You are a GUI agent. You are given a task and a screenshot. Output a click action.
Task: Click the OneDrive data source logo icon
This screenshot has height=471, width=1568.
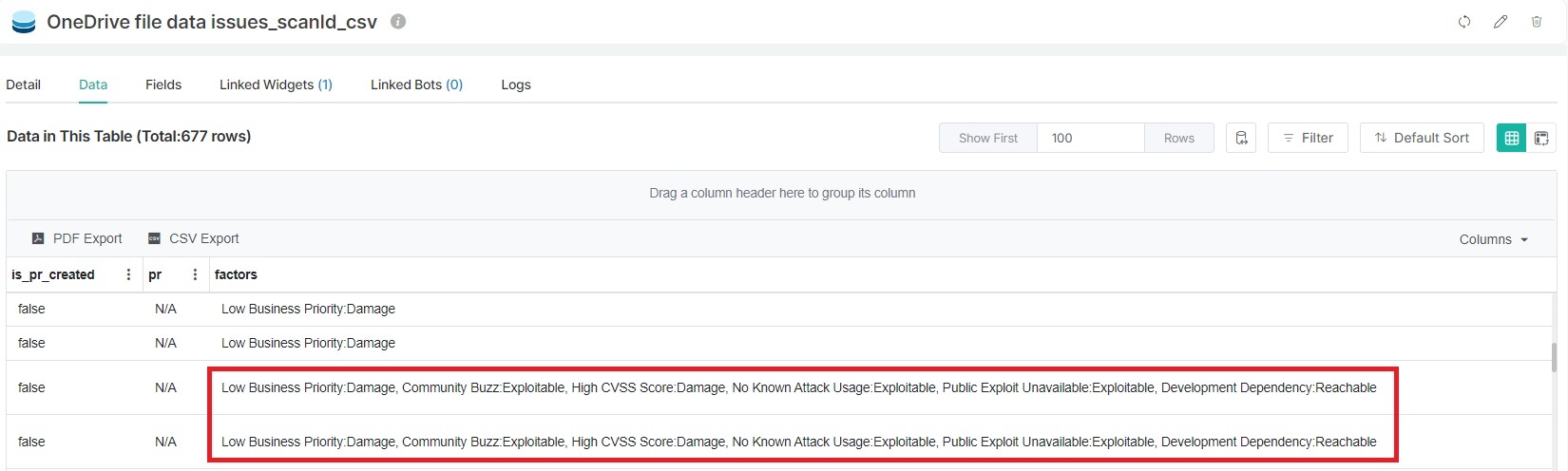tap(24, 22)
